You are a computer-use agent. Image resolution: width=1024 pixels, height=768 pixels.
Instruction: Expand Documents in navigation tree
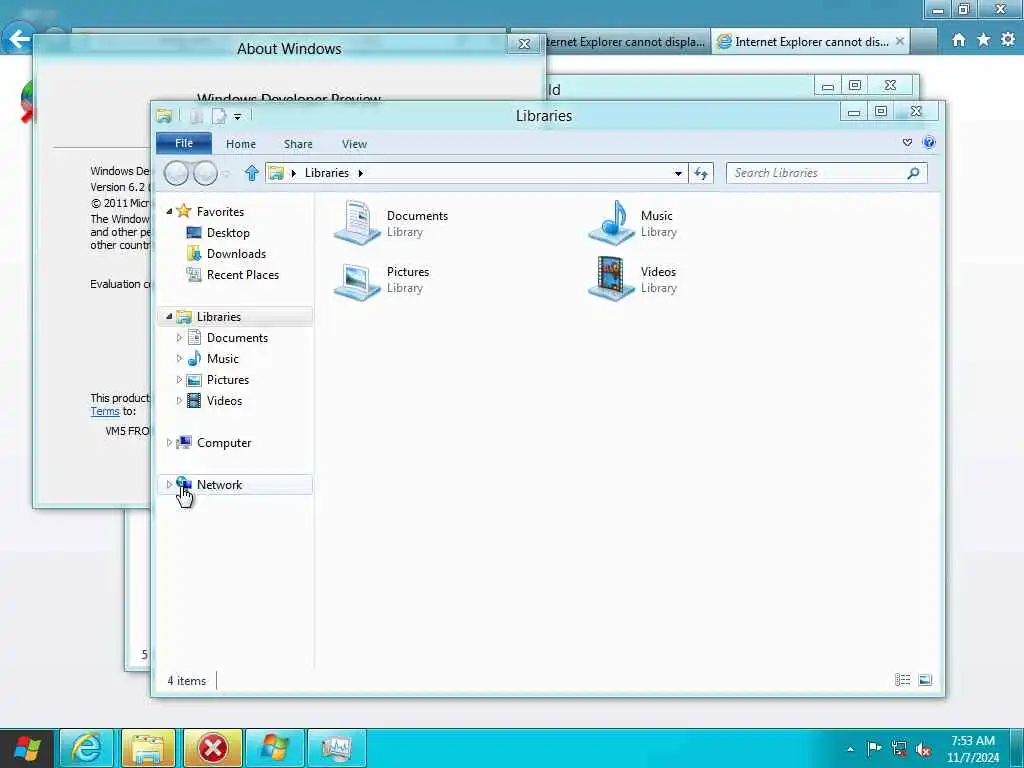point(179,338)
